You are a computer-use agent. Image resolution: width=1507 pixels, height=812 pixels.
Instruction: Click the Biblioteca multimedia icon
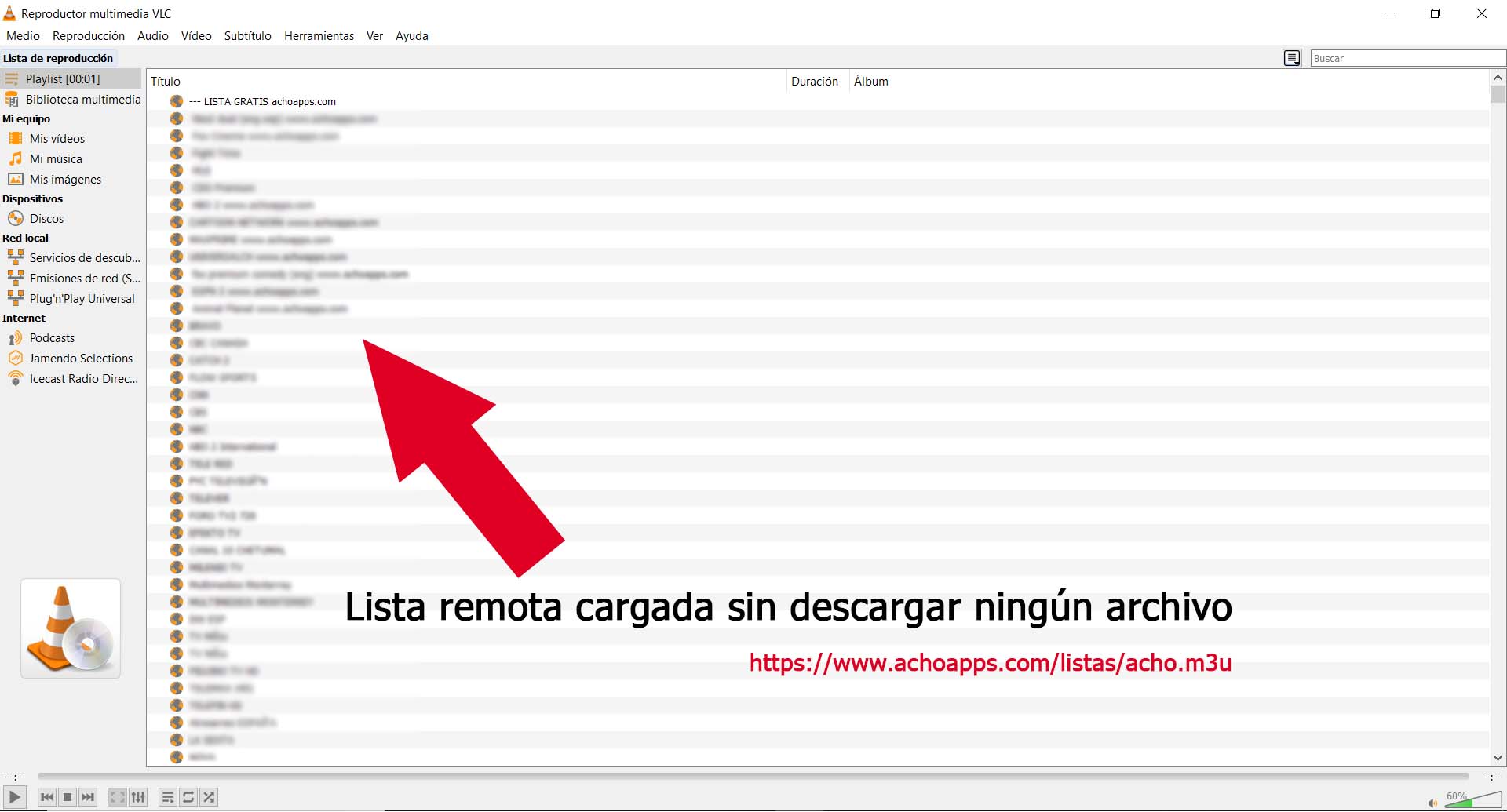click(x=12, y=99)
